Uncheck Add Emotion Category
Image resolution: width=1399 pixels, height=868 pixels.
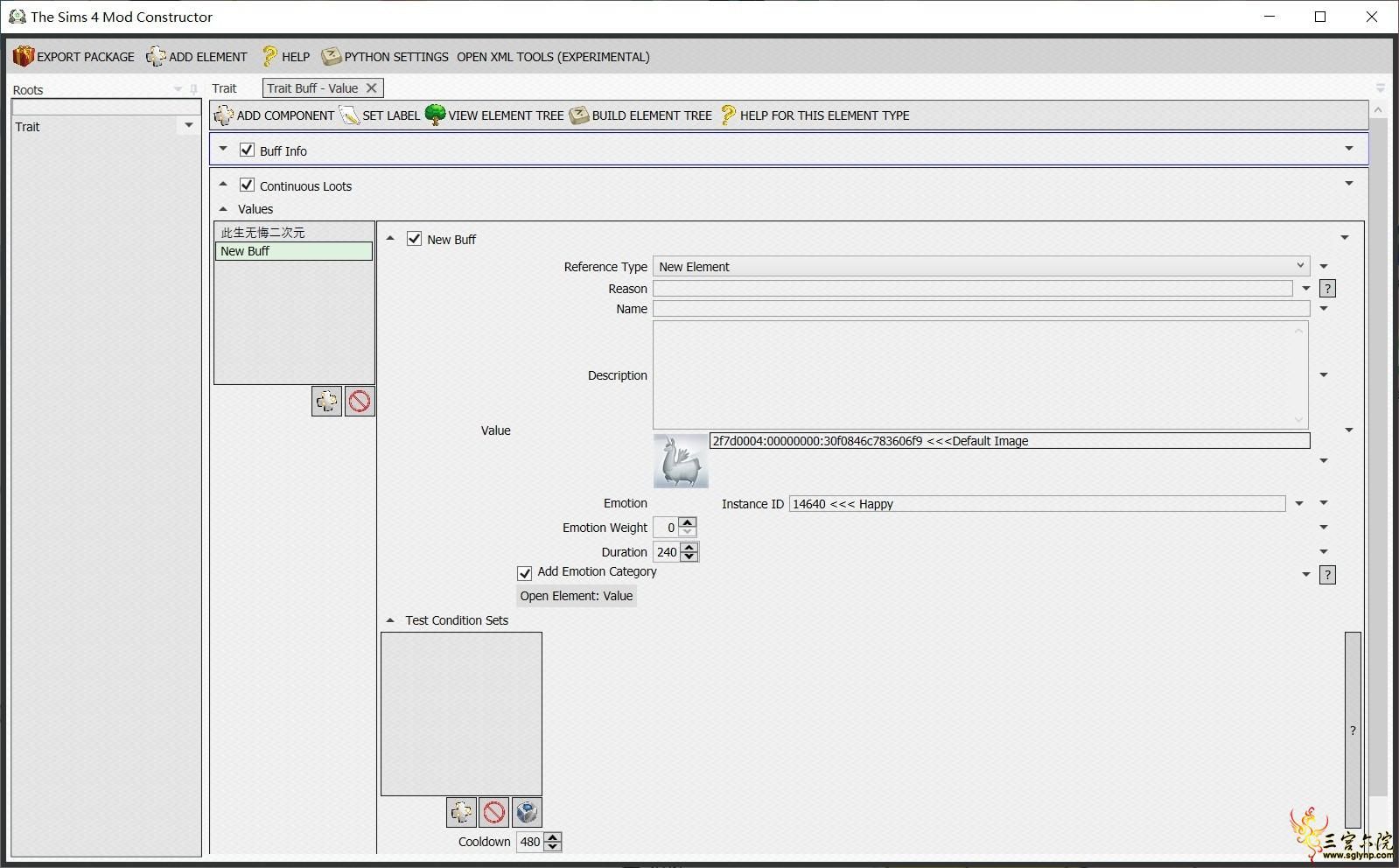(x=525, y=573)
